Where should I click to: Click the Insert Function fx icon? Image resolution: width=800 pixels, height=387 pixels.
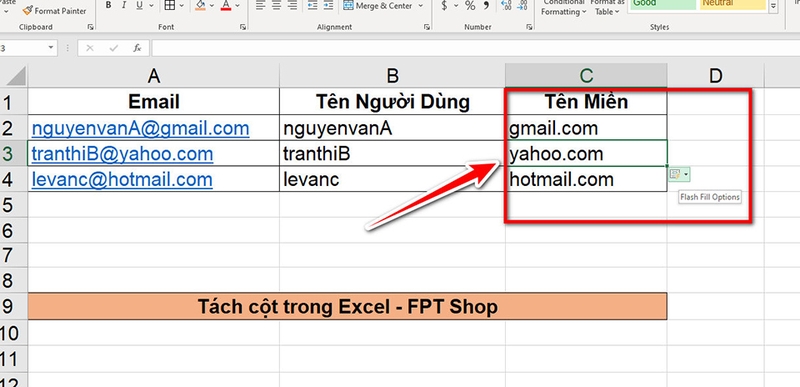click(137, 48)
